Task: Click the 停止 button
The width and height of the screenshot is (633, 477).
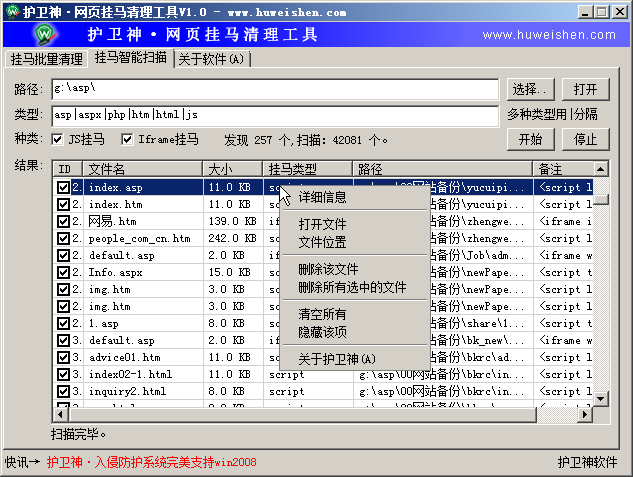Action: point(585,140)
